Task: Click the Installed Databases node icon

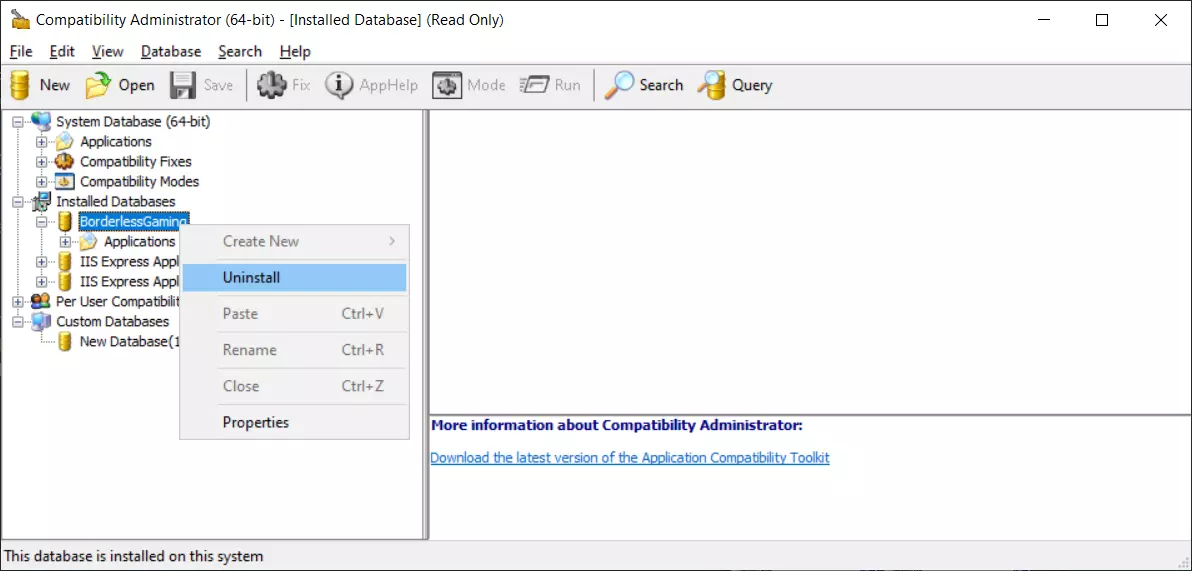Action: pyautogui.click(x=42, y=201)
